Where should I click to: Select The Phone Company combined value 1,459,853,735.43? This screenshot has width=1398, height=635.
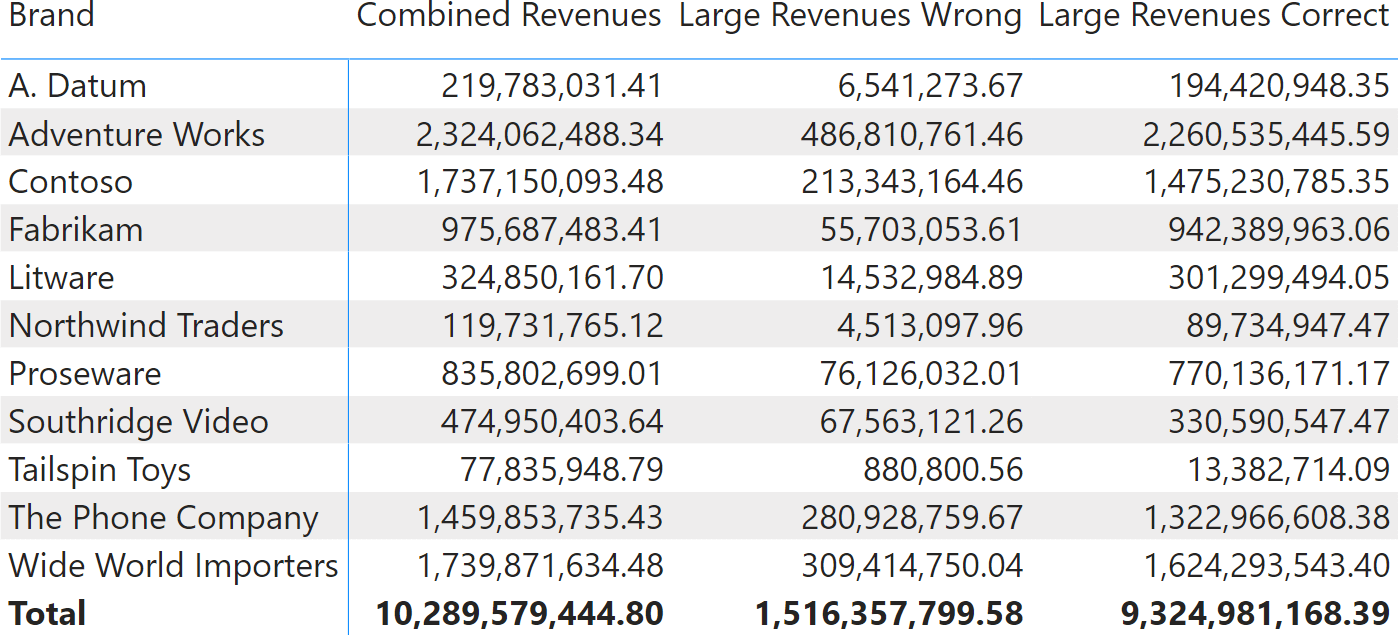tap(540, 518)
